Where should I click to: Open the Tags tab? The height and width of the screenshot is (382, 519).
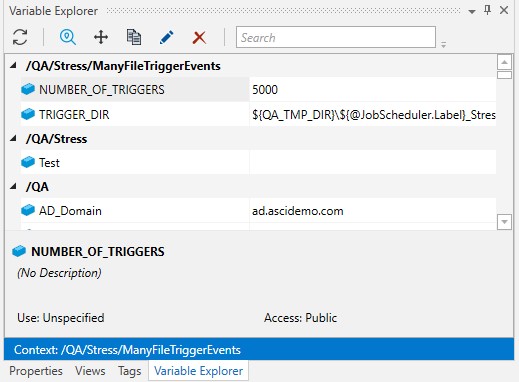[129, 371]
